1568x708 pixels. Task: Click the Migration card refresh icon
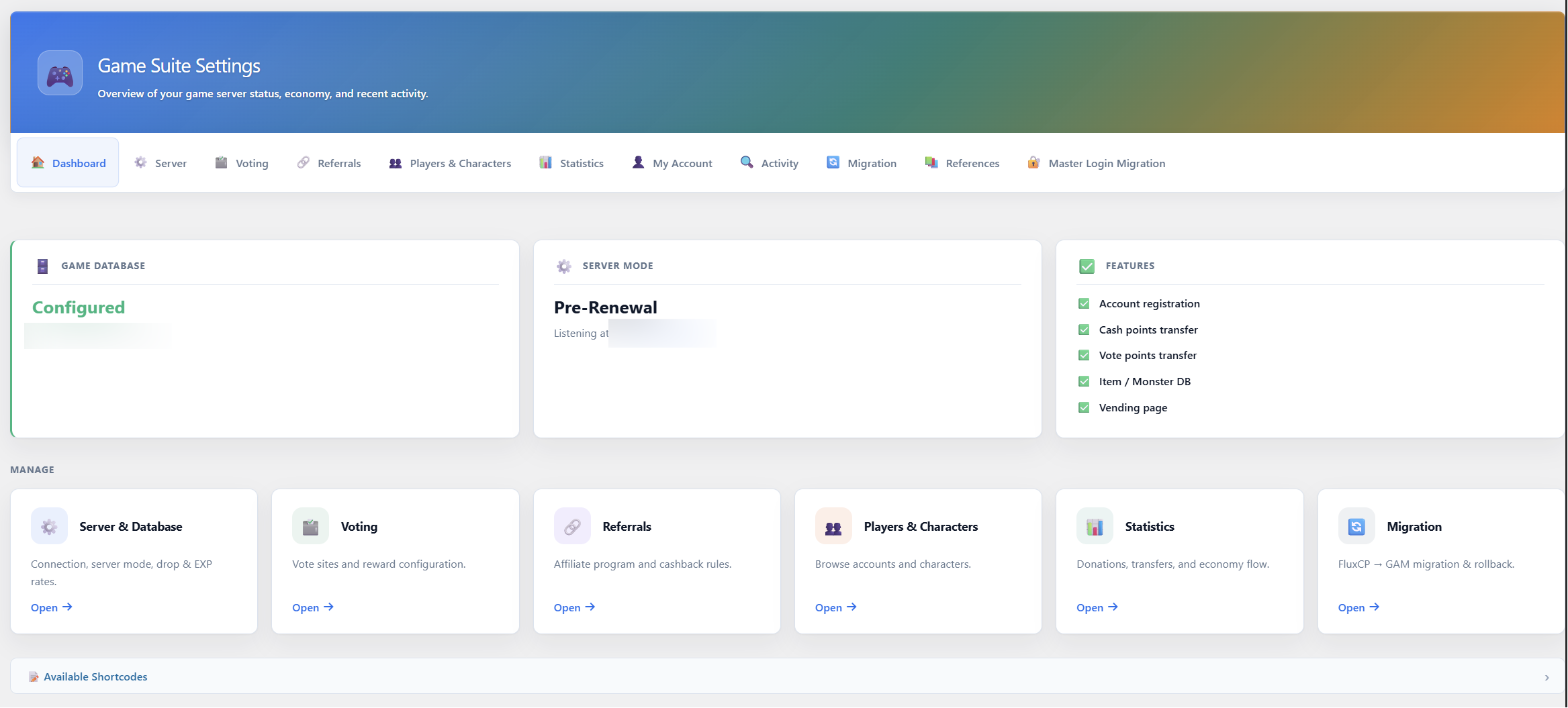click(x=1356, y=526)
